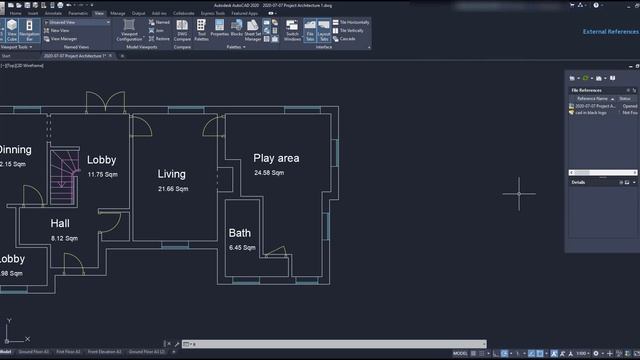Open Viewport Configuration
The width and height of the screenshot is (640, 360).
[129, 30]
